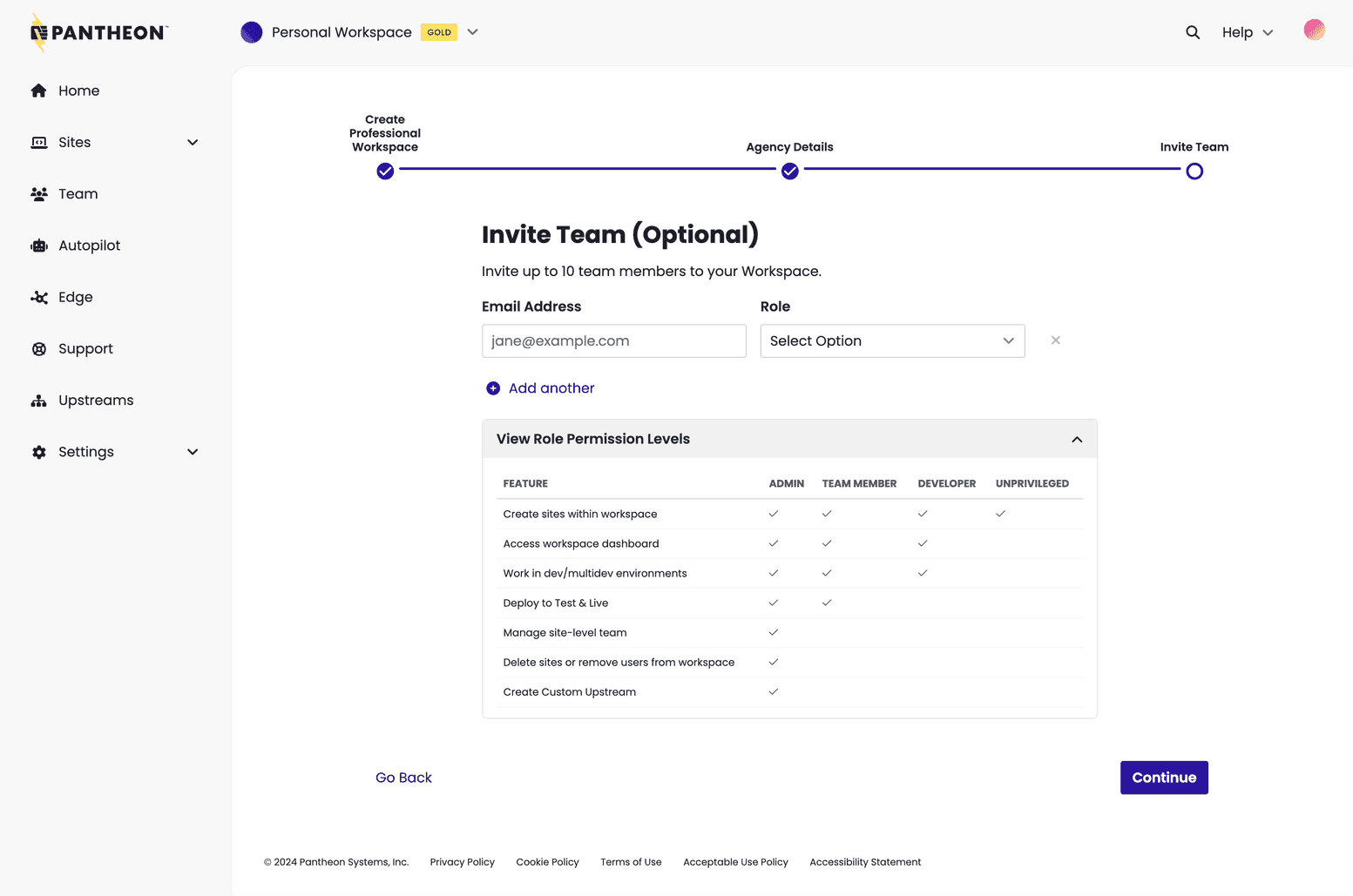The width and height of the screenshot is (1353, 896).
Task: Open the search magnifier in the top bar
Action: tap(1192, 32)
